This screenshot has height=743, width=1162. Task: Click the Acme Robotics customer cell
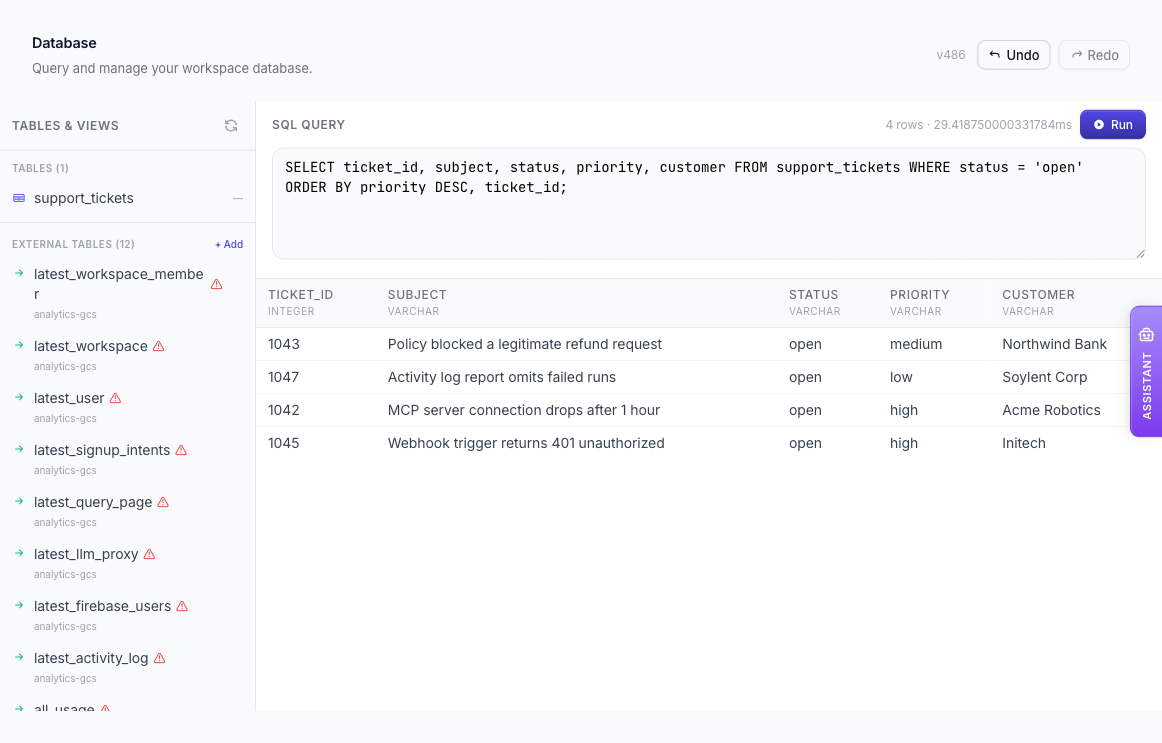point(1052,410)
